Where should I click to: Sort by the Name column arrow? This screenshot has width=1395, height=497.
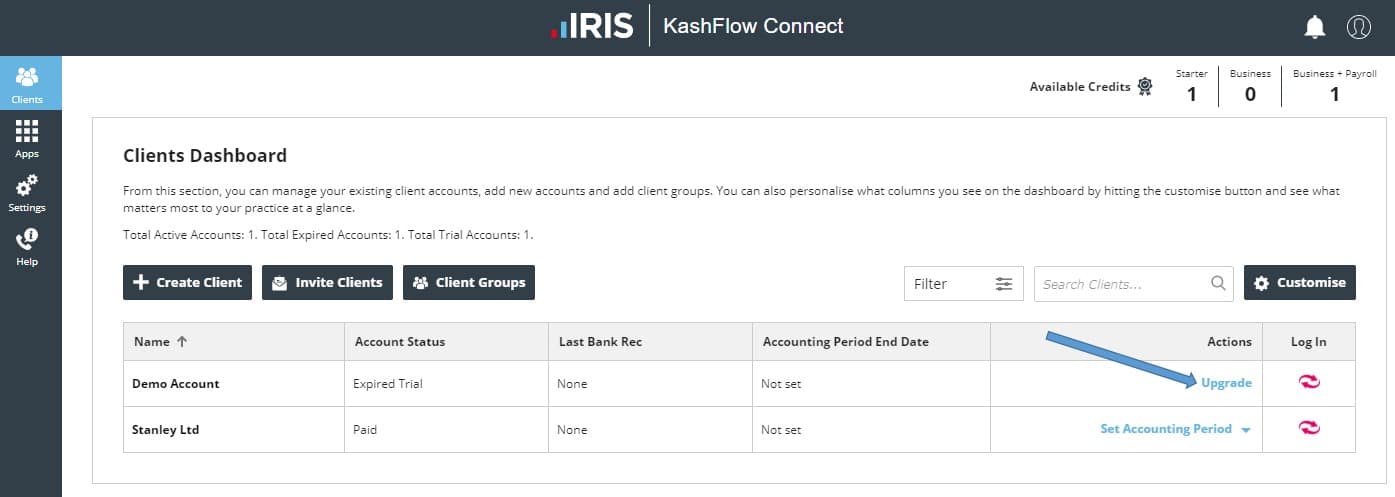[x=181, y=341]
